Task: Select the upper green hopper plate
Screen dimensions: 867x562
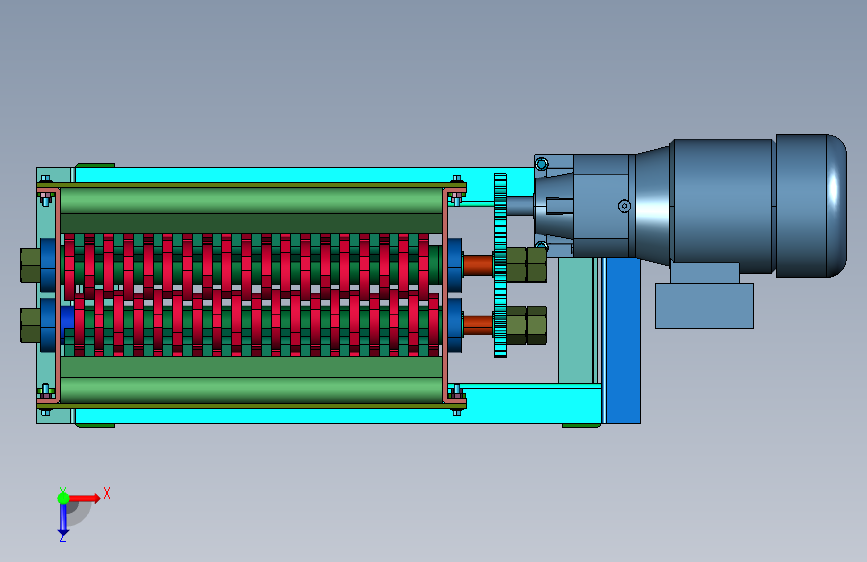Action: point(251,200)
